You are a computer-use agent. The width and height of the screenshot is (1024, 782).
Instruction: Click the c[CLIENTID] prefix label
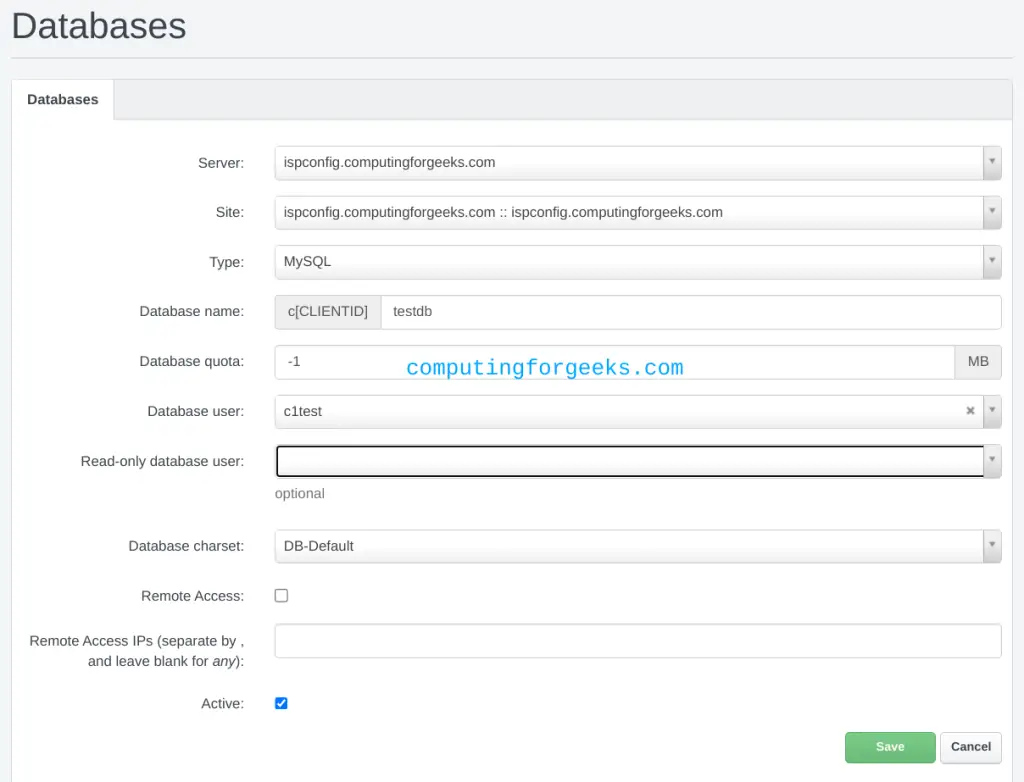click(328, 312)
